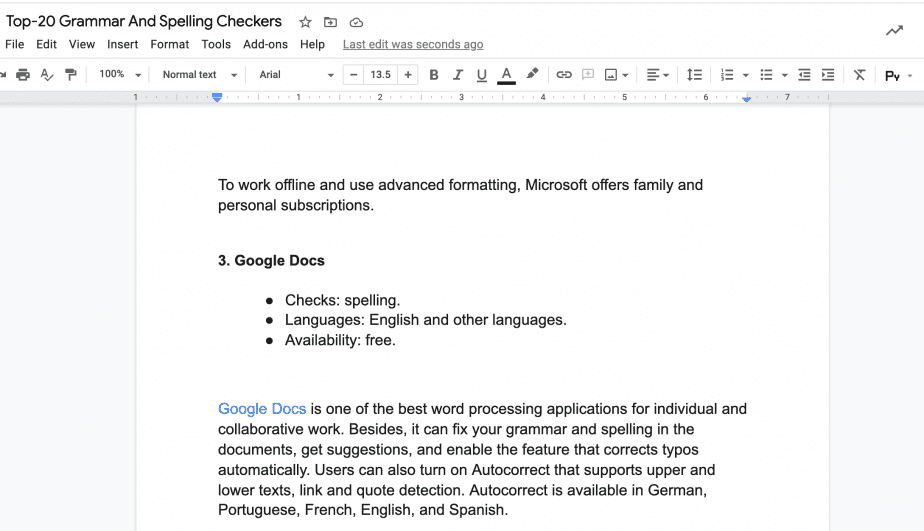This screenshot has width=924, height=531.
Task: Click the increase indent icon
Action: 828,75
